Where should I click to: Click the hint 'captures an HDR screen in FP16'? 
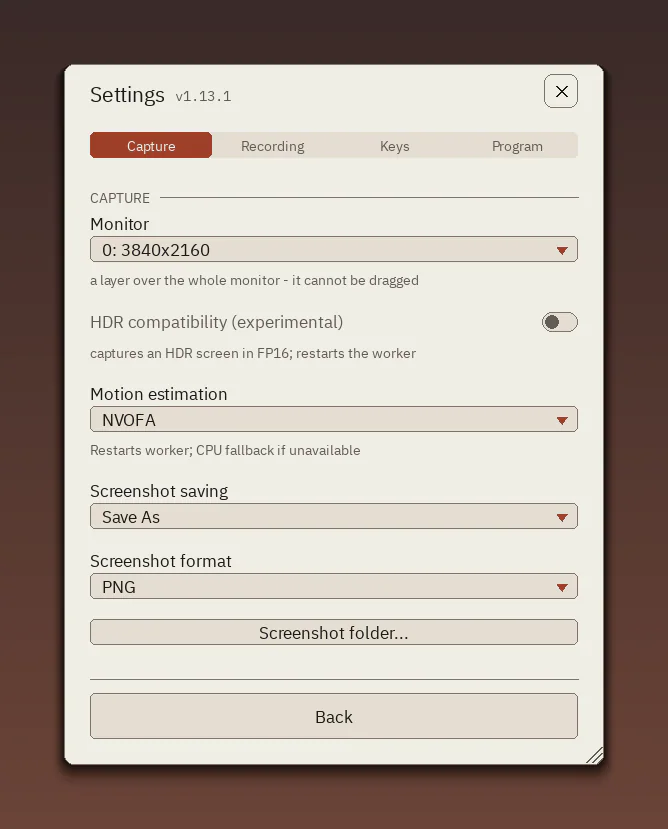[x=253, y=353]
